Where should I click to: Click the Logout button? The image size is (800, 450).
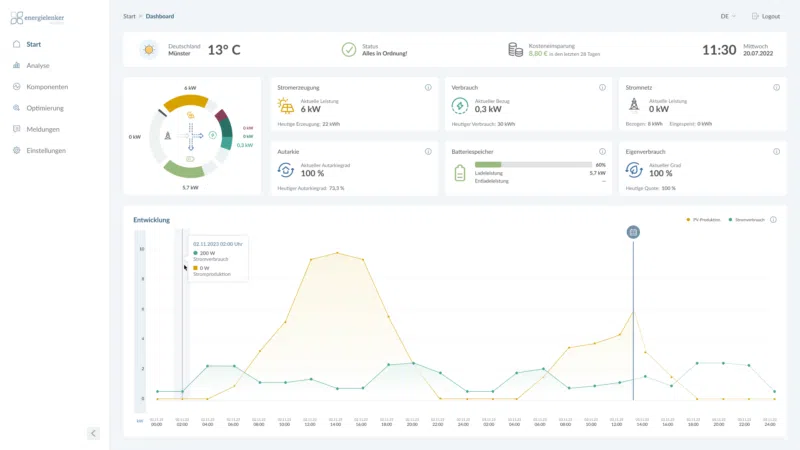(765, 16)
